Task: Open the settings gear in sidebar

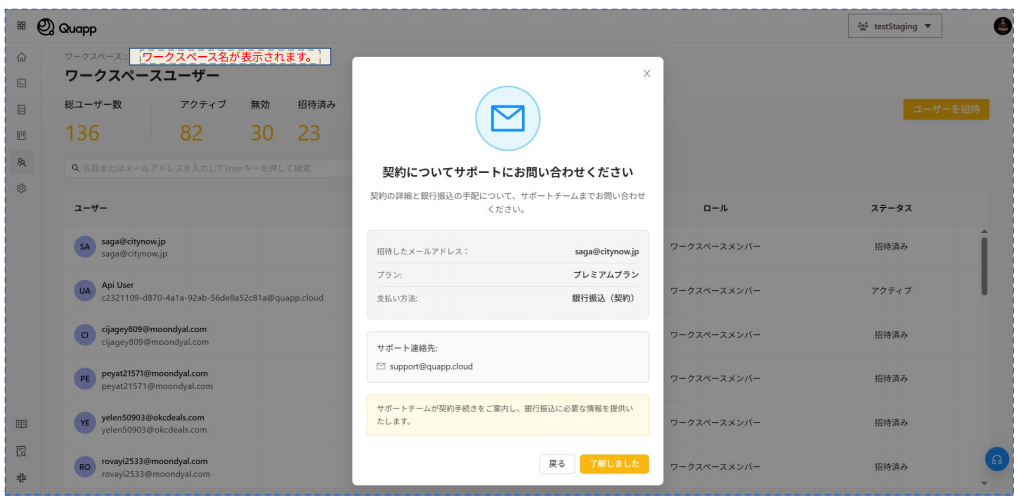Action: click(21, 187)
